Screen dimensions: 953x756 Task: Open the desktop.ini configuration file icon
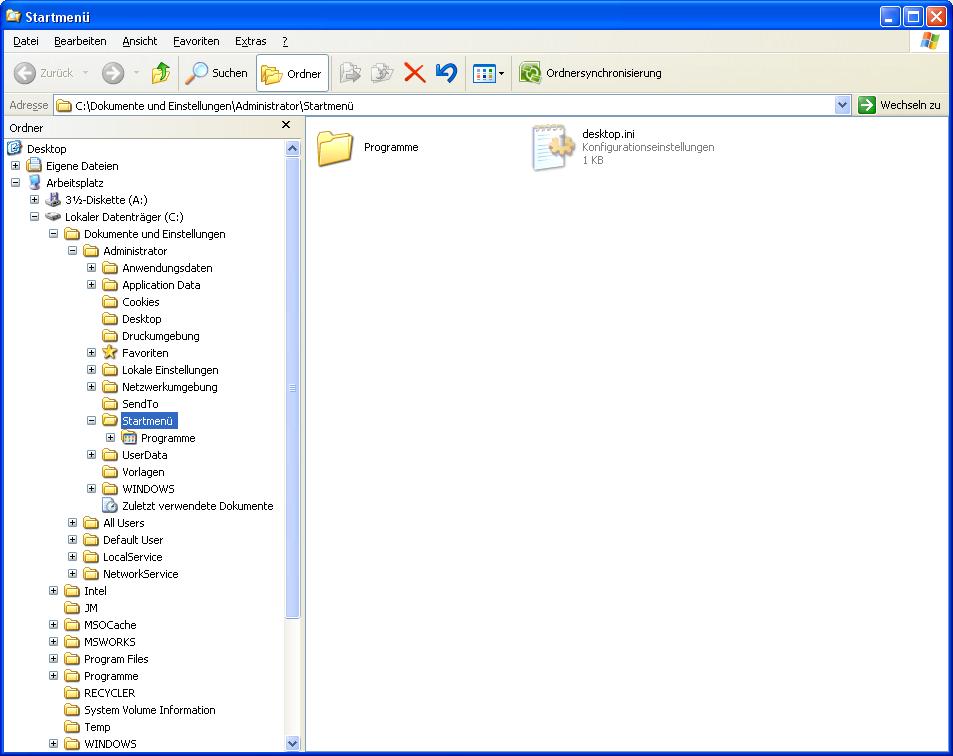pyautogui.click(x=552, y=147)
